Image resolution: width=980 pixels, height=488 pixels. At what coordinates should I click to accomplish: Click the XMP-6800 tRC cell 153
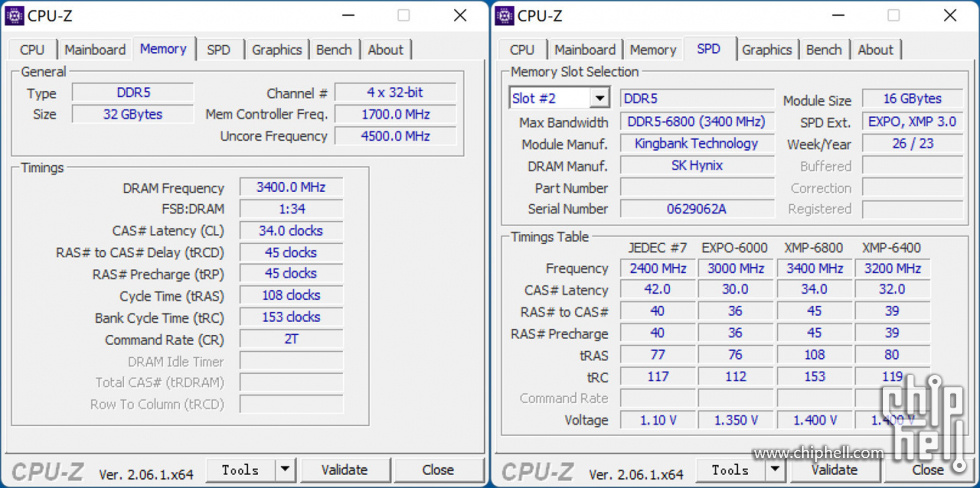(x=814, y=377)
